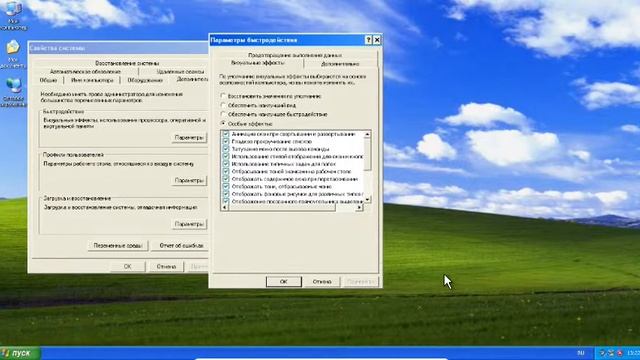Switch to Общие tab in system properties

click(48, 80)
